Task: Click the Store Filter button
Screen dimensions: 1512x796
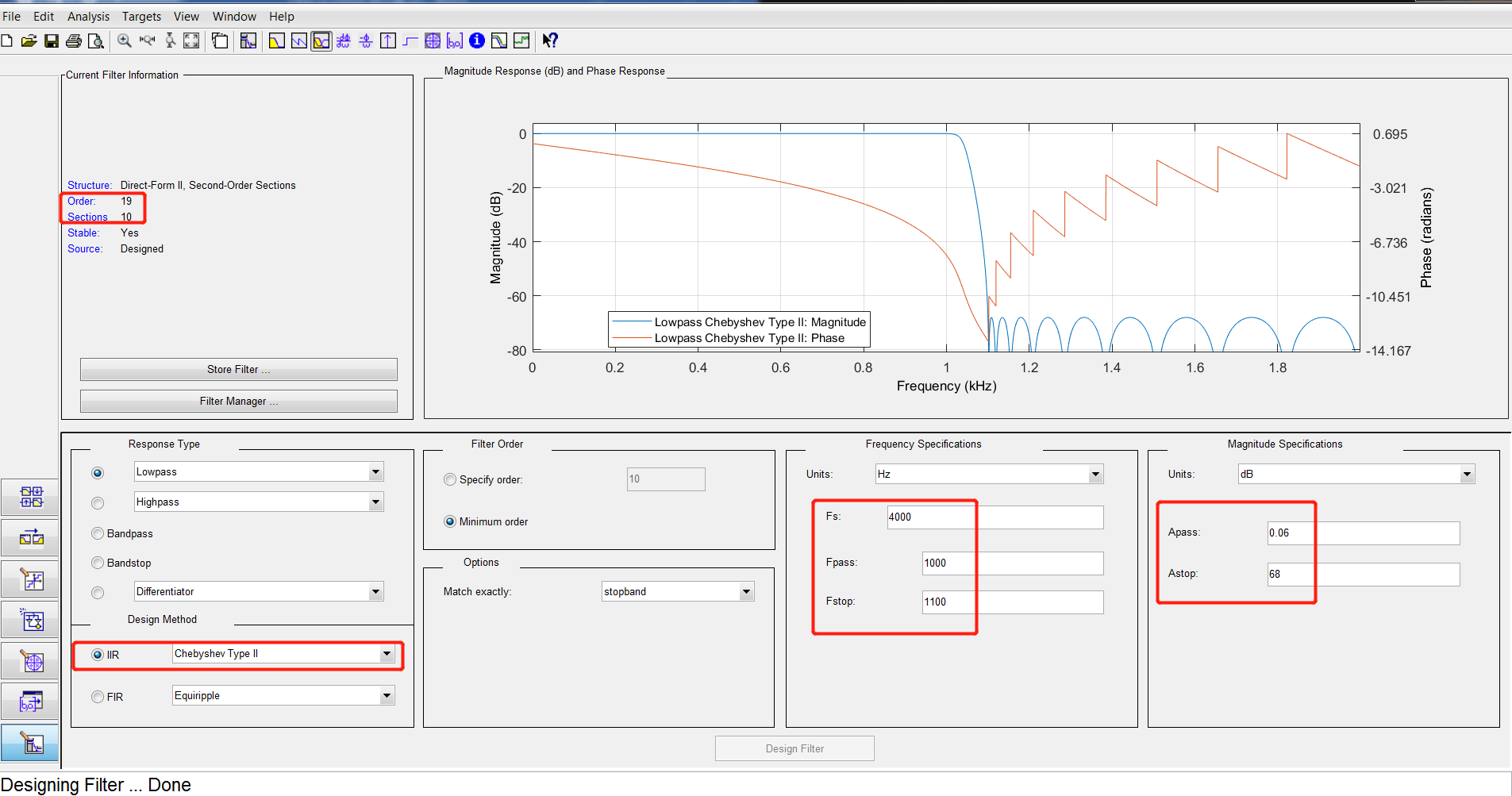Action: tap(238, 370)
